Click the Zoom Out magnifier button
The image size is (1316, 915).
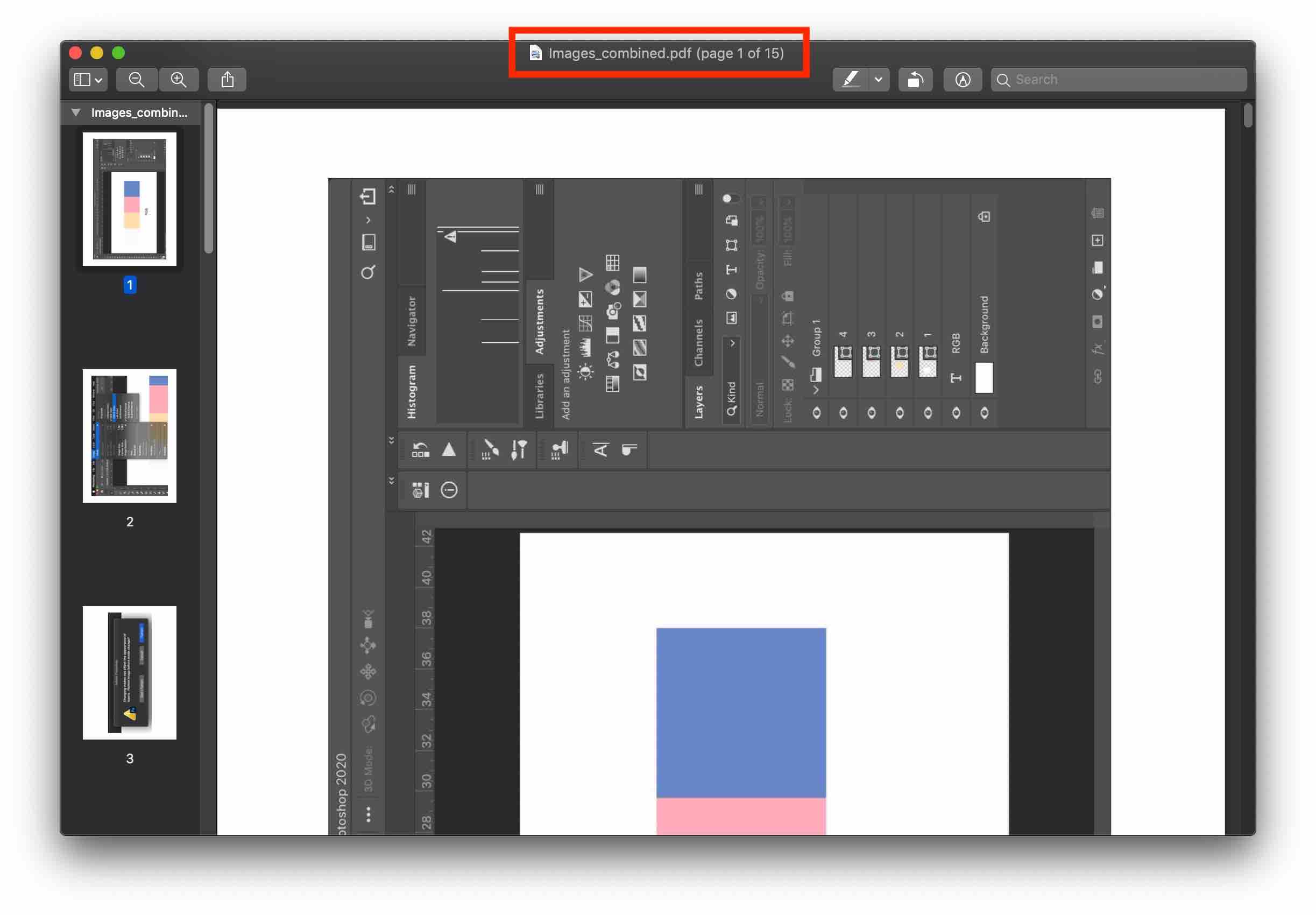[136, 80]
